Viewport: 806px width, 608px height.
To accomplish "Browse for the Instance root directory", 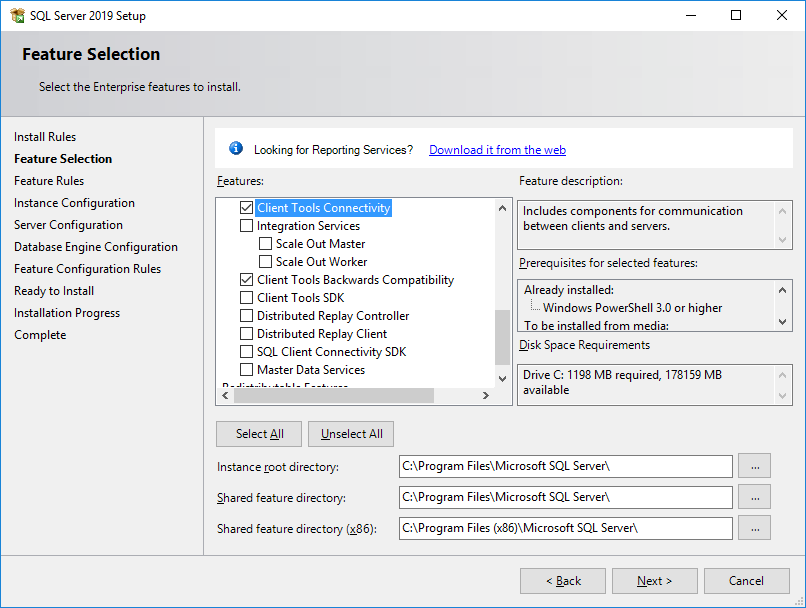I will [754, 466].
